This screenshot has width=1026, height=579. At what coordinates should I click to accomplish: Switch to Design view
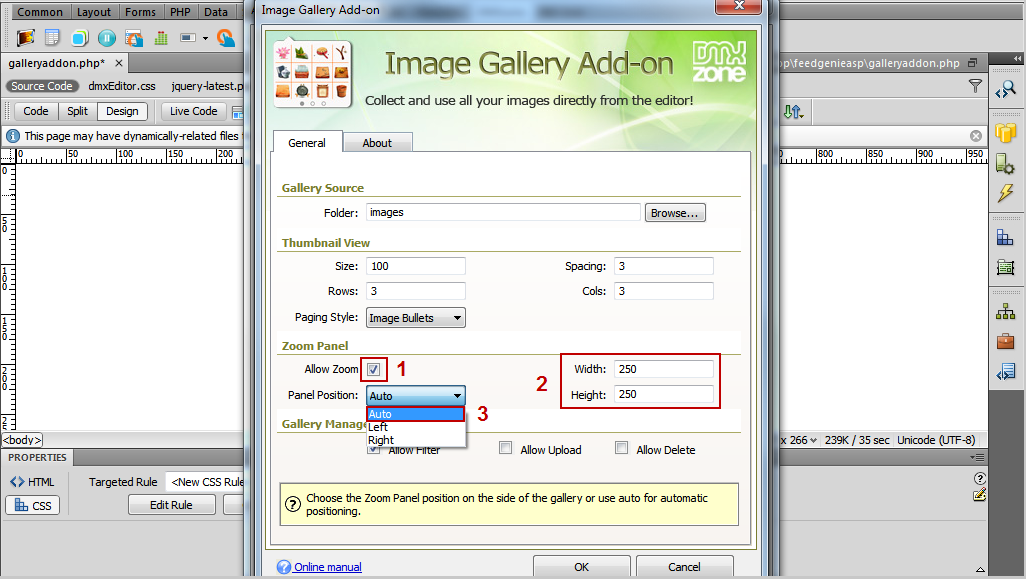[122, 111]
